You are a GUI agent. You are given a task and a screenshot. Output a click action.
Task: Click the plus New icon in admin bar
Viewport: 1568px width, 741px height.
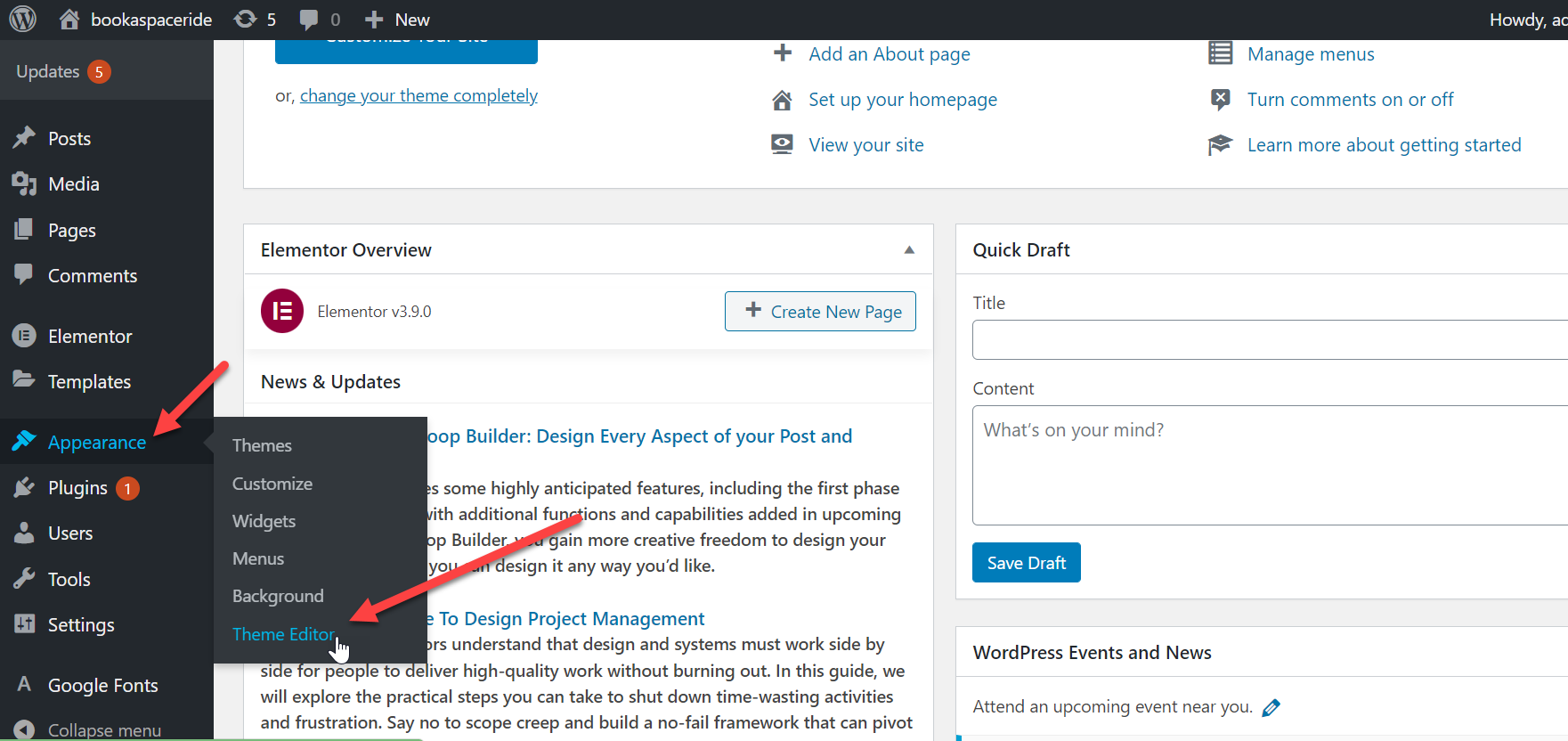pos(374,20)
